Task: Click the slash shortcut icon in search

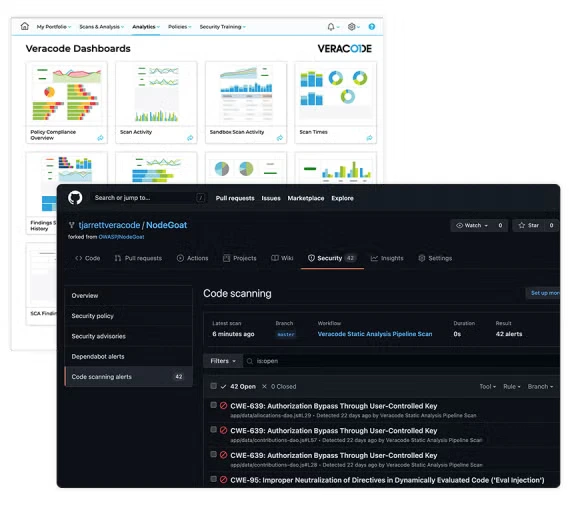Action: pos(200,197)
